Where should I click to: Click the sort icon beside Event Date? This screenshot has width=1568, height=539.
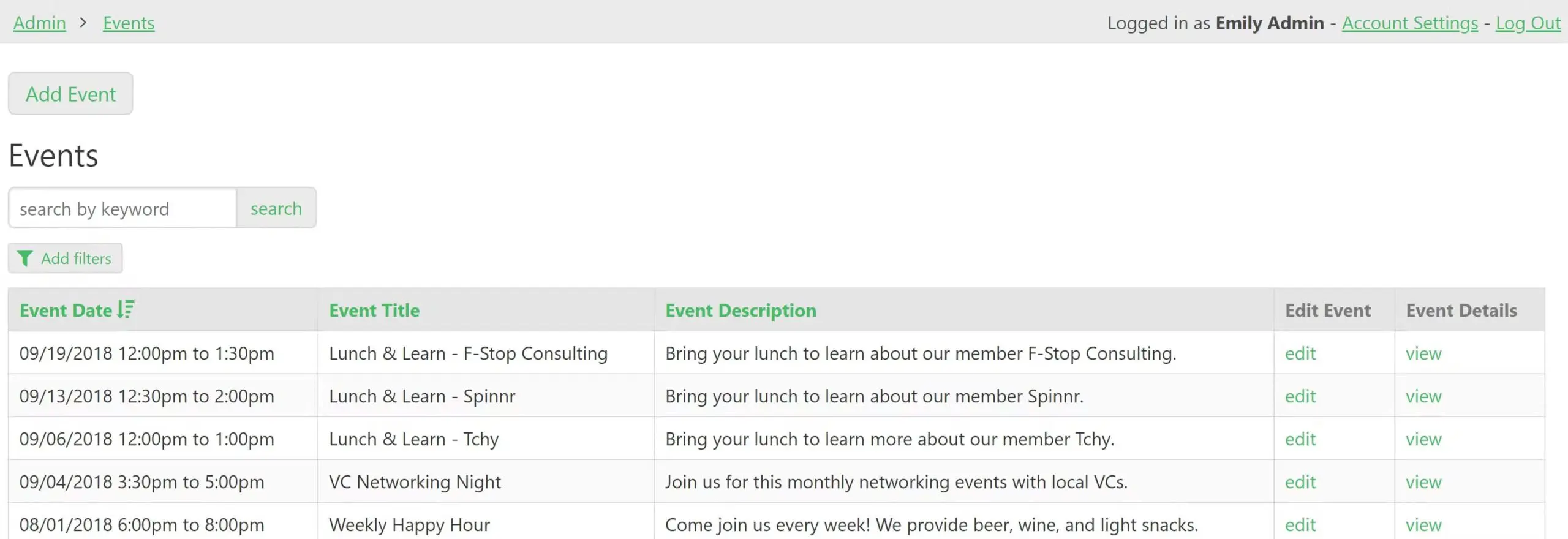pos(126,310)
